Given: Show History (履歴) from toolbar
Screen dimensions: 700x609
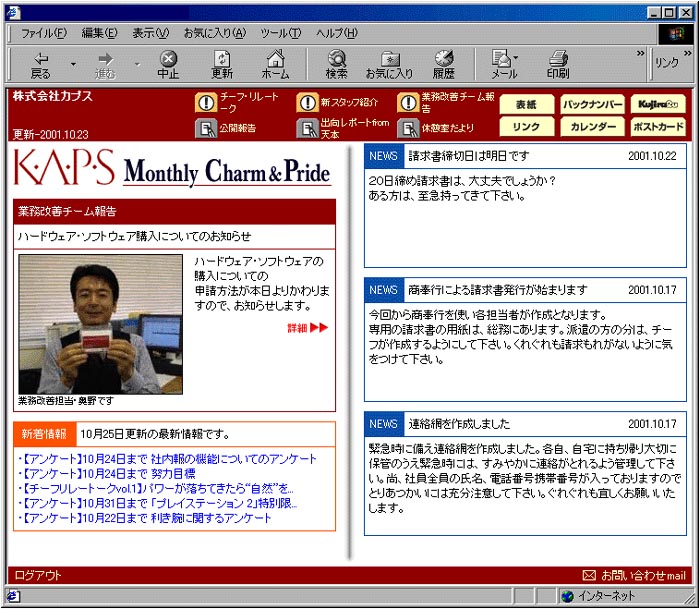Looking at the screenshot, I should click(443, 65).
